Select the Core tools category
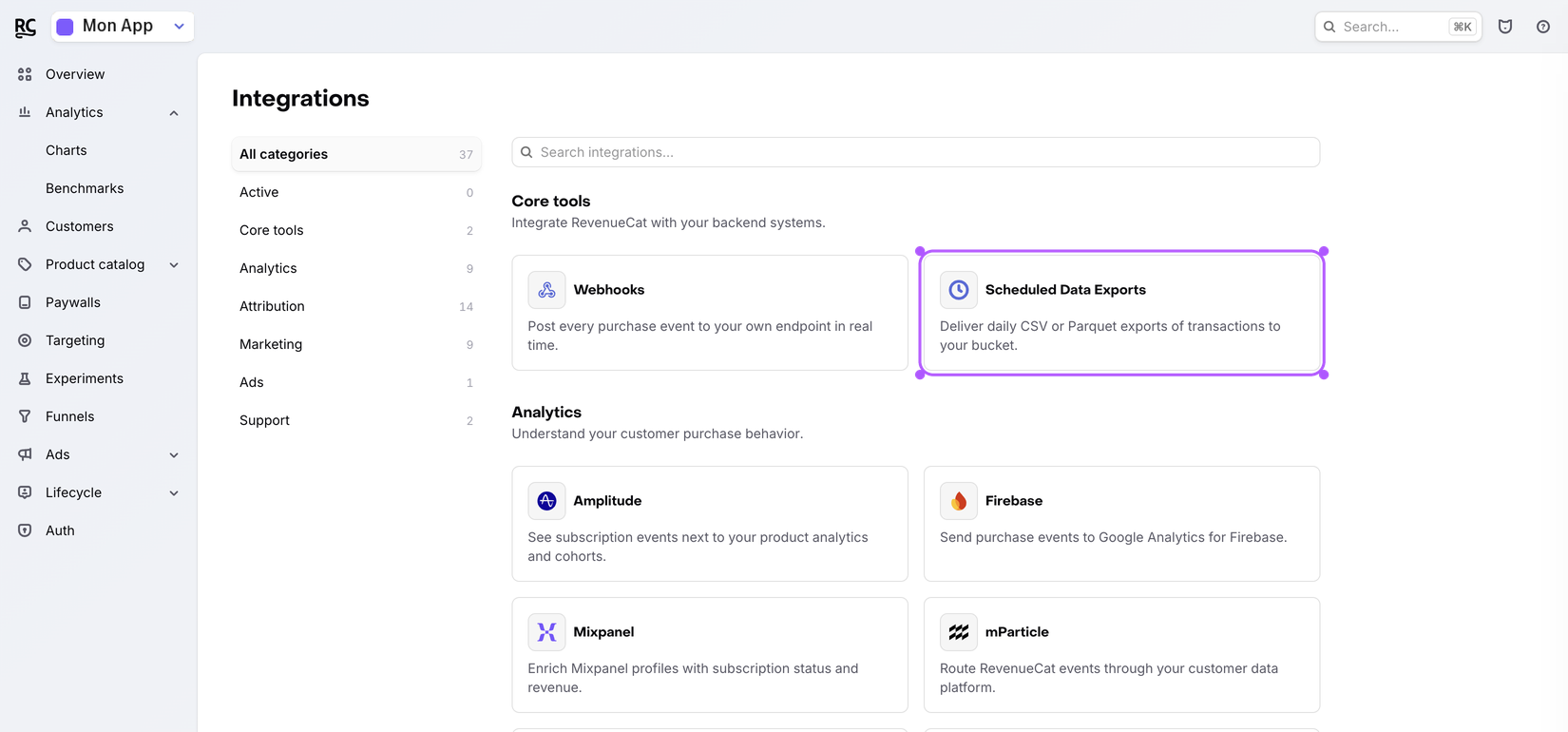Viewport: 1568px width, 732px height. click(356, 230)
